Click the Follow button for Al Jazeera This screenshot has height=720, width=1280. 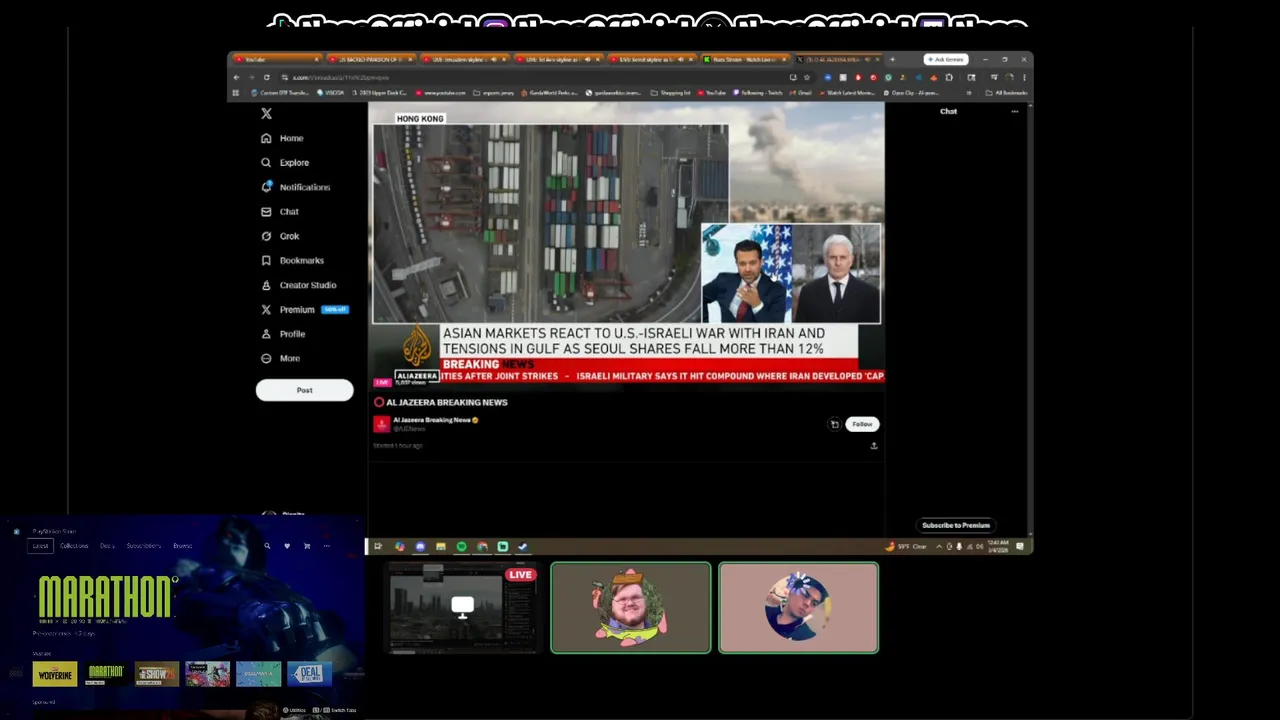[862, 424]
